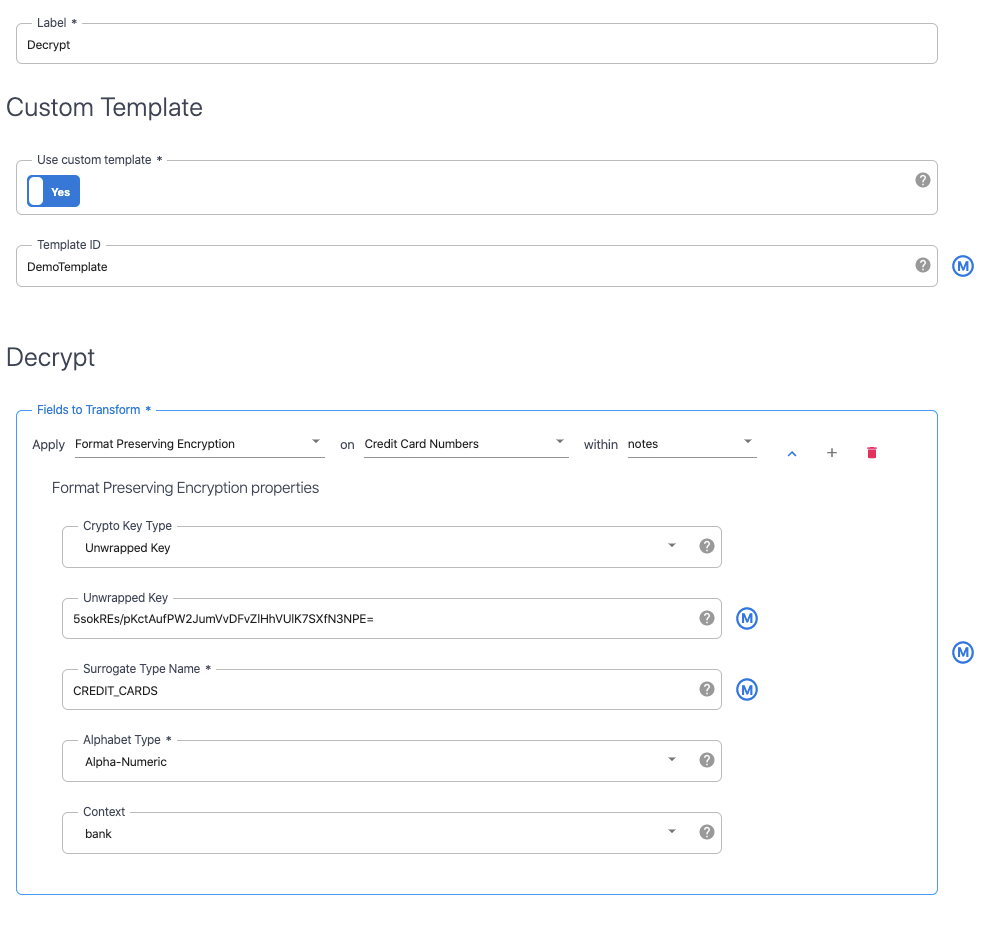Viewport: 996px width, 940px height.
Task: Click macro icon next to Unwrapped Key
Action: (x=746, y=619)
